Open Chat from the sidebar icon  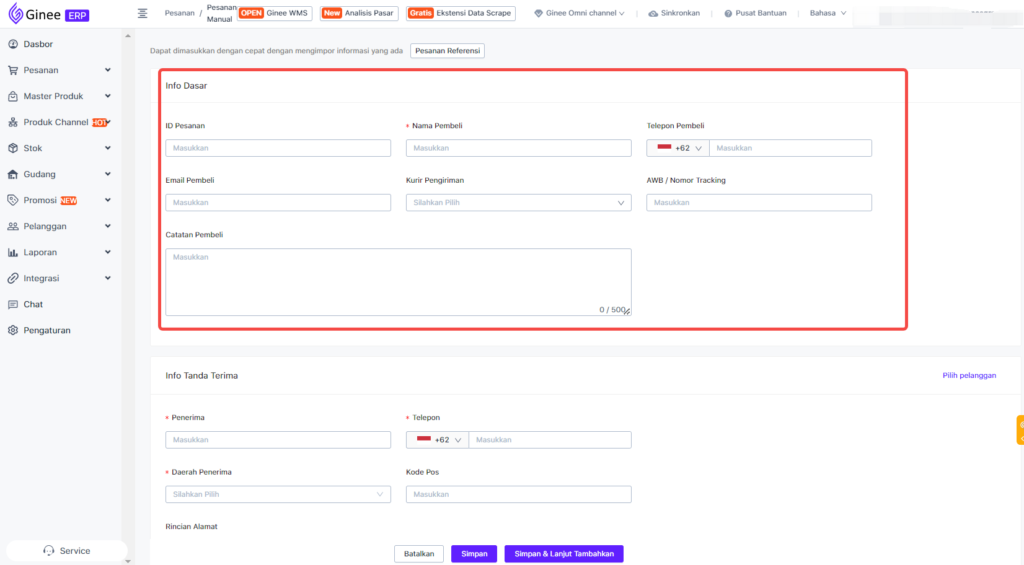tap(13, 304)
